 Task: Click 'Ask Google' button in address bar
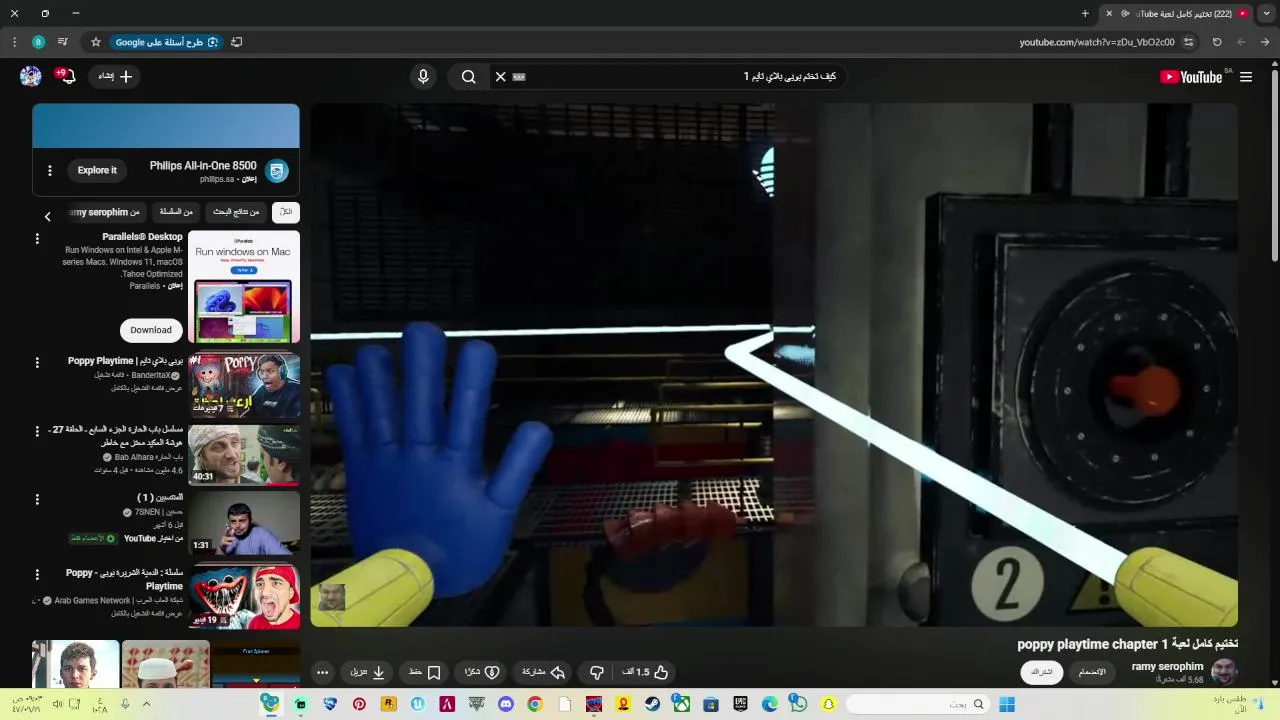point(166,42)
